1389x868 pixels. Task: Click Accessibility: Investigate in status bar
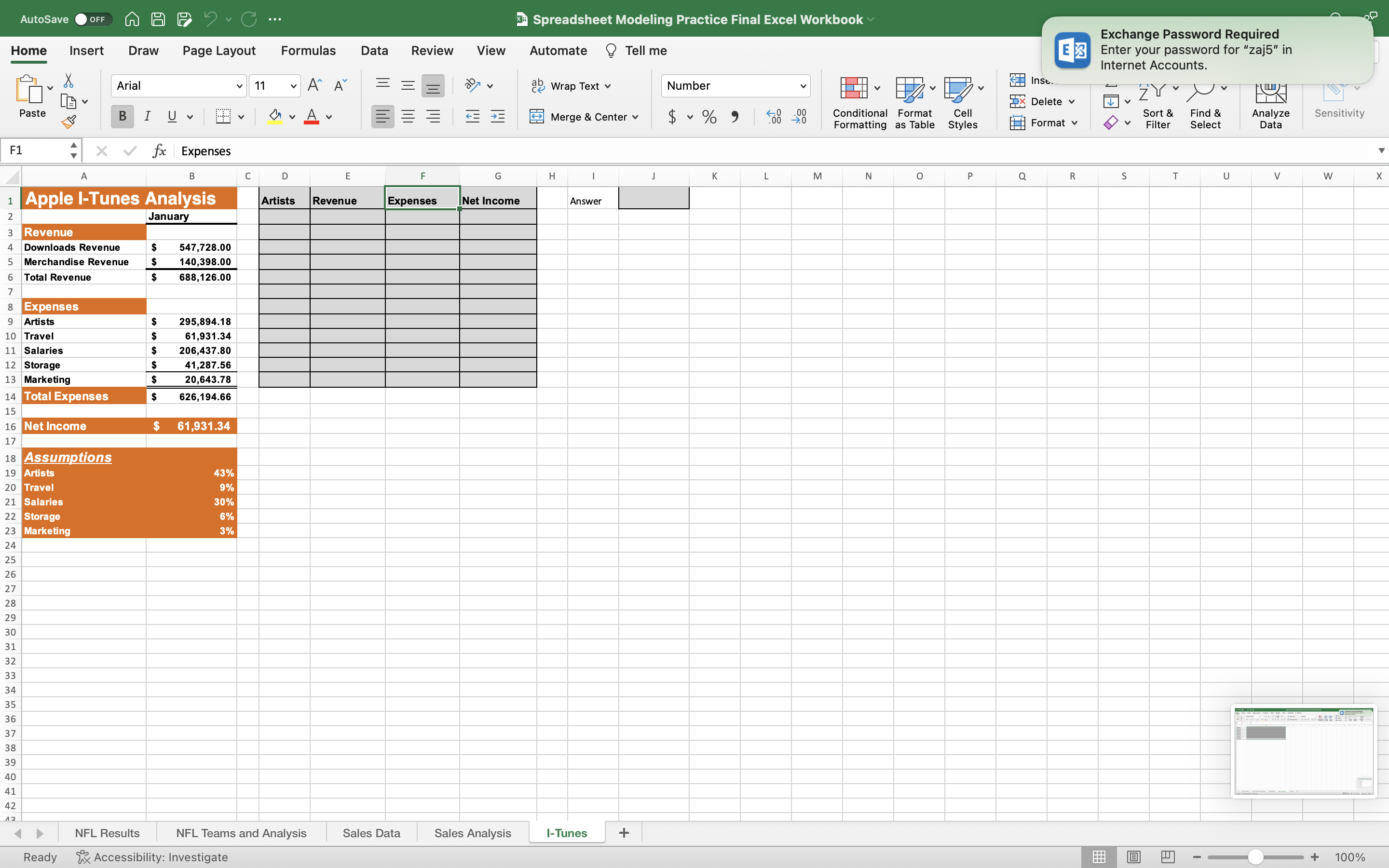coord(152,856)
